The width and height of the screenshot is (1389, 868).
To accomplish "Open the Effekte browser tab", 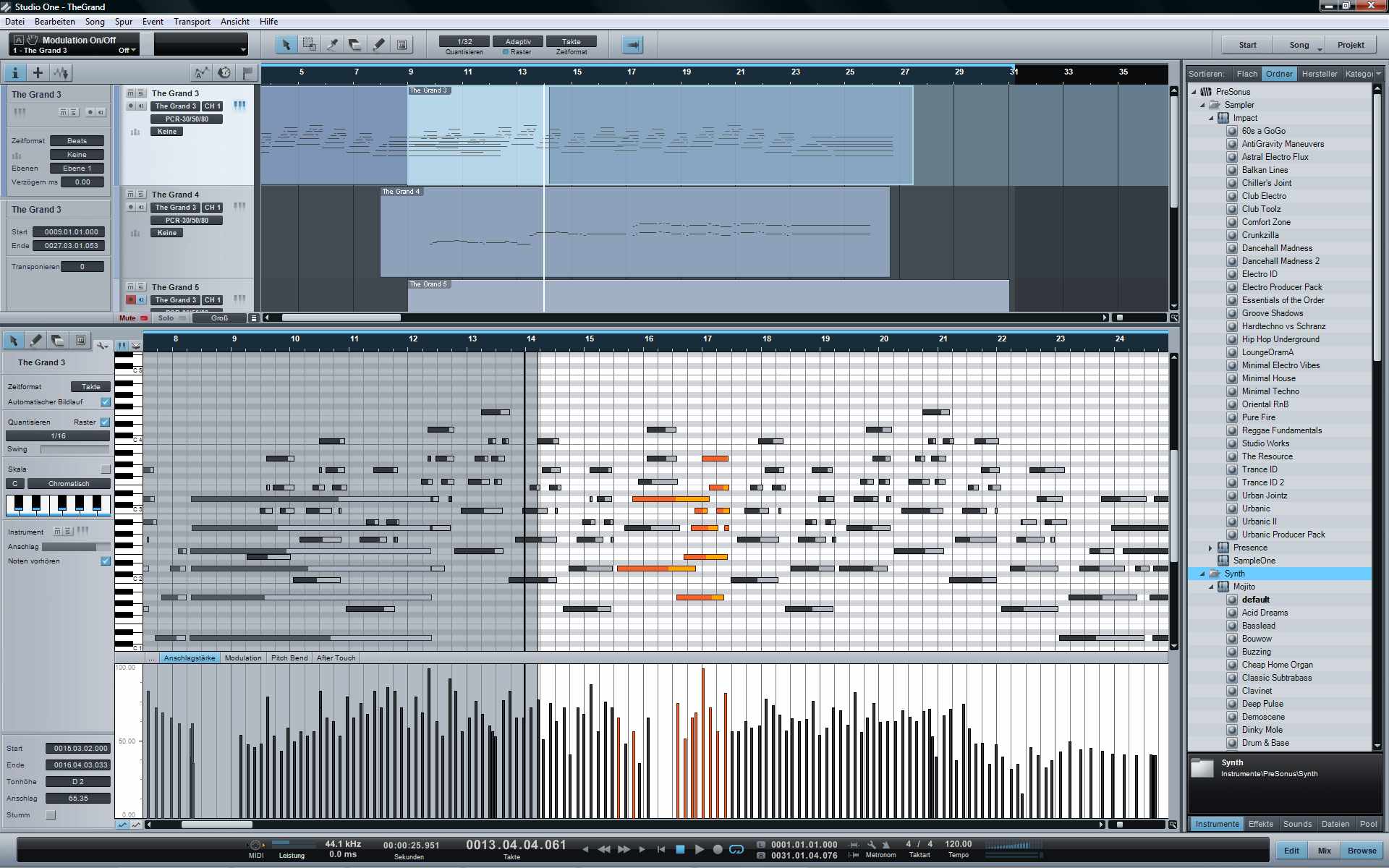I will [x=1261, y=824].
